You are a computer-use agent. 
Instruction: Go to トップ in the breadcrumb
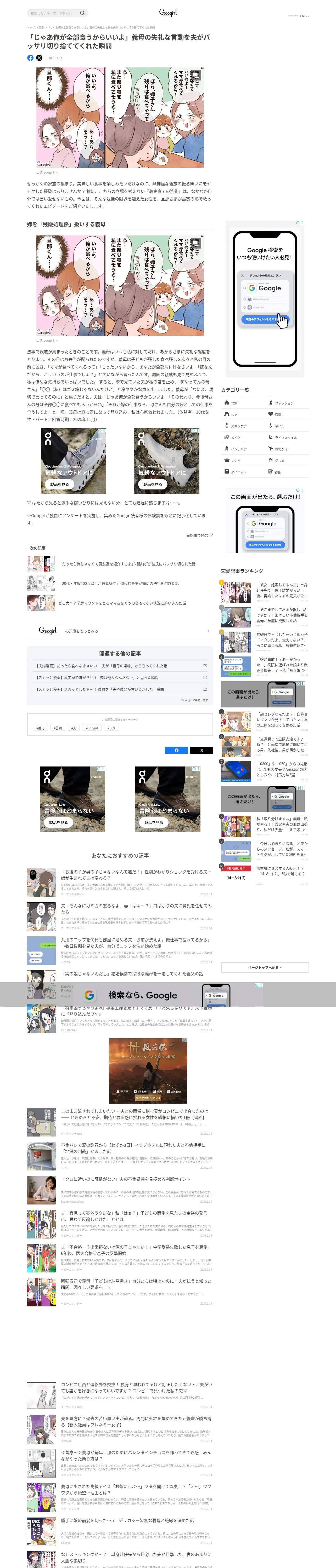[31, 27]
